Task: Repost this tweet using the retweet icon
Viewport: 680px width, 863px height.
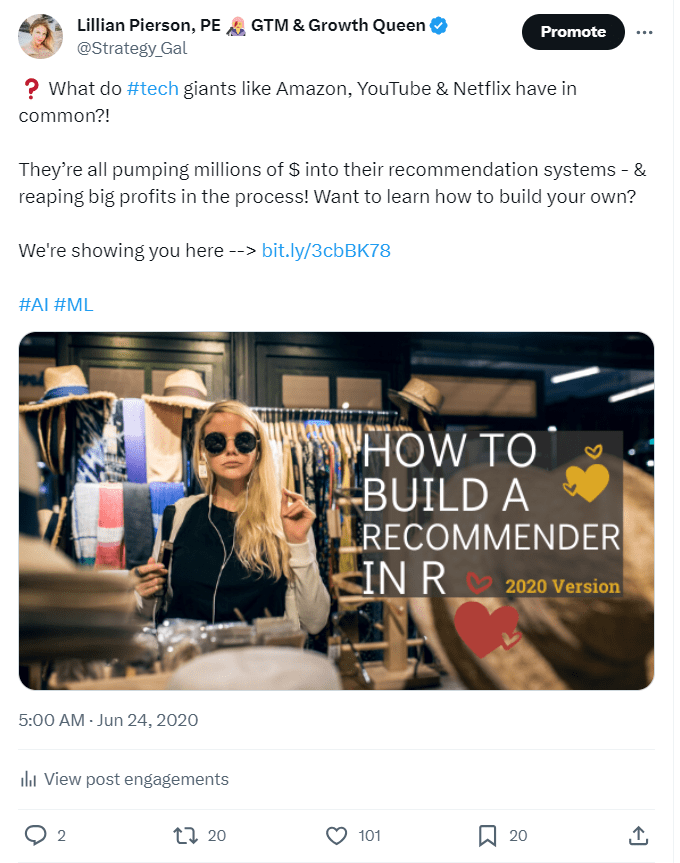Action: tap(186, 835)
